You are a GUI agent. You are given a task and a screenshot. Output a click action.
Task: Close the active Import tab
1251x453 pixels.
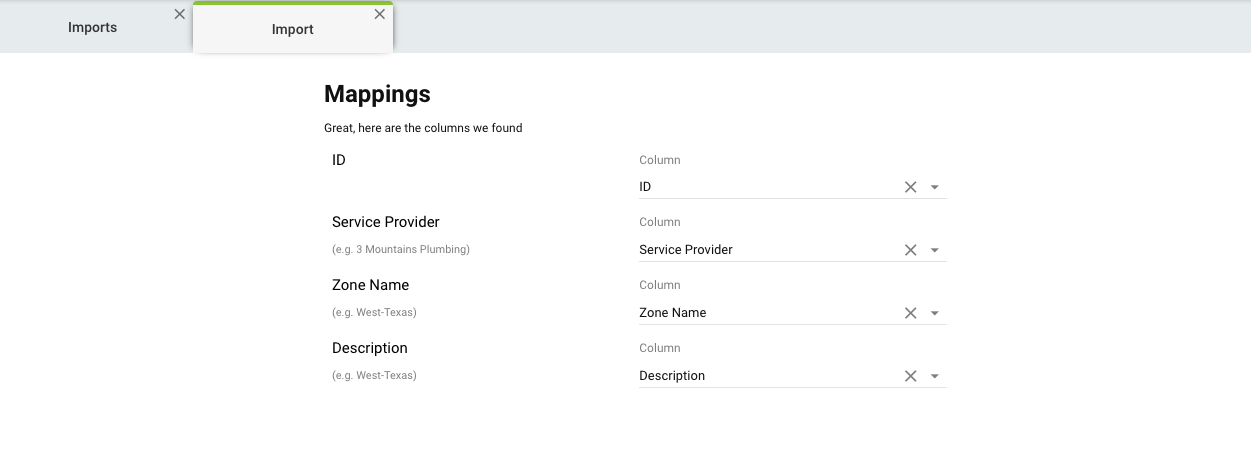coord(379,14)
